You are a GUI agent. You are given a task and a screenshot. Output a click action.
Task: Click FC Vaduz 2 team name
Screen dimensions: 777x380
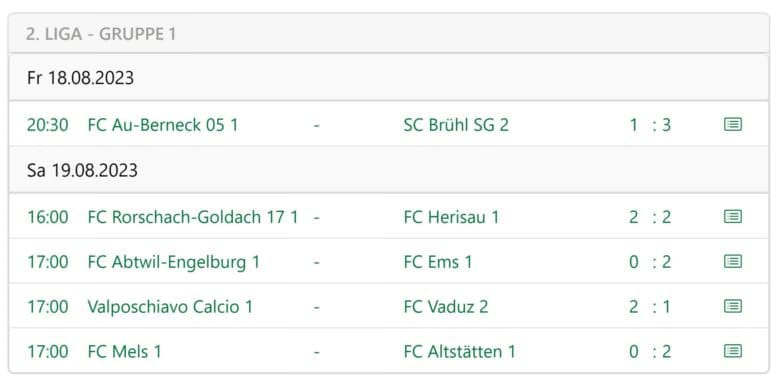[x=446, y=307]
